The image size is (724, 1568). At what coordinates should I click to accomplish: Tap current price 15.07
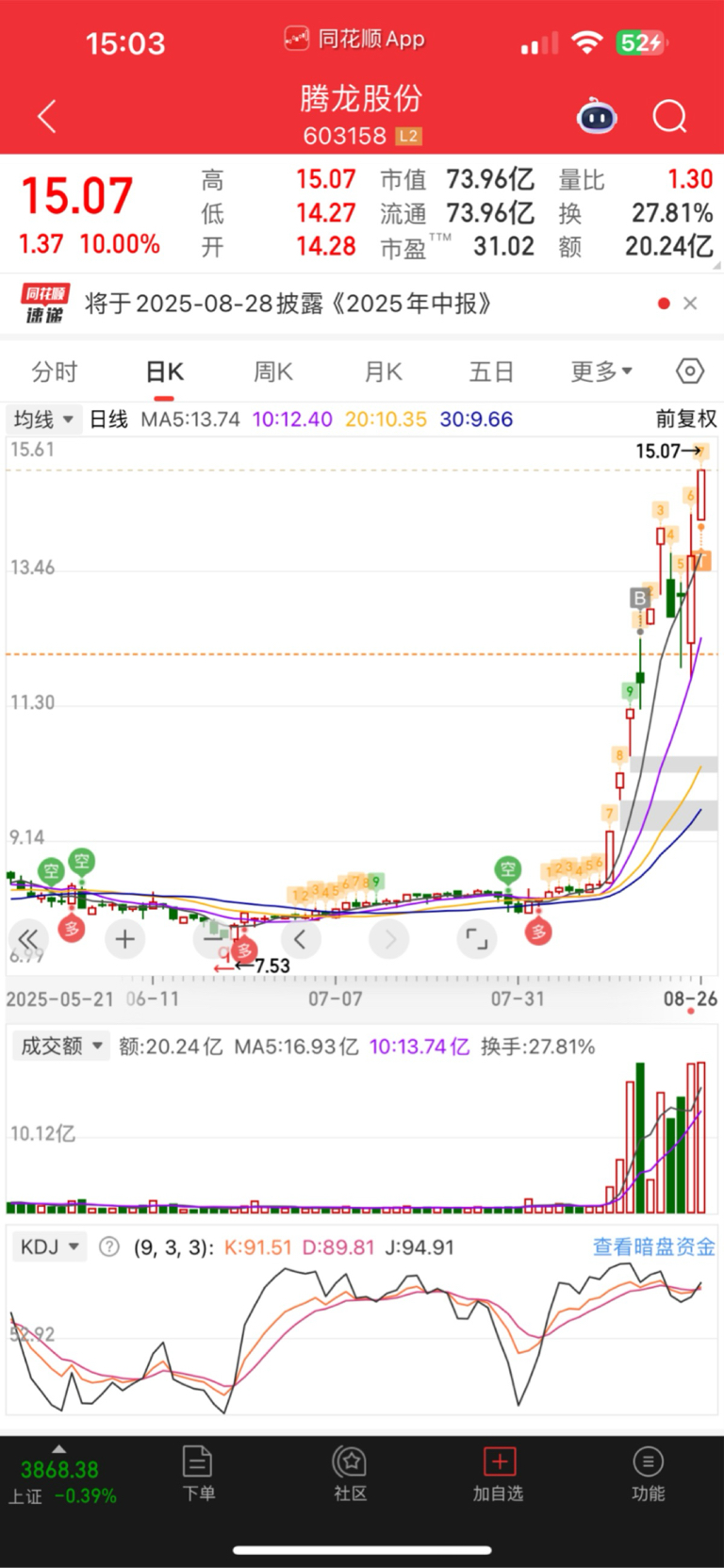click(77, 196)
